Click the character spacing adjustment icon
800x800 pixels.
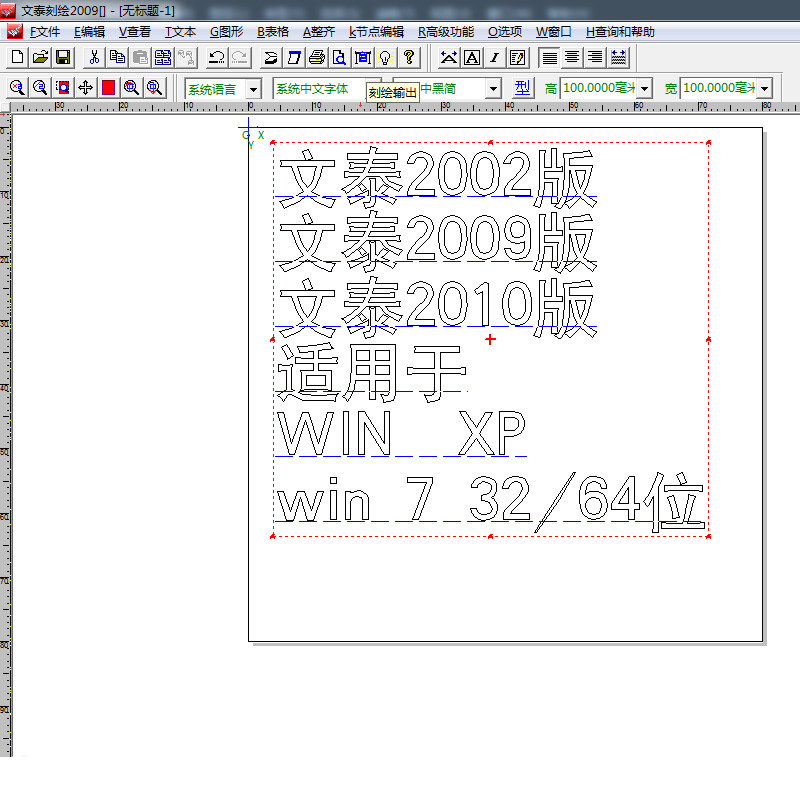(448, 57)
